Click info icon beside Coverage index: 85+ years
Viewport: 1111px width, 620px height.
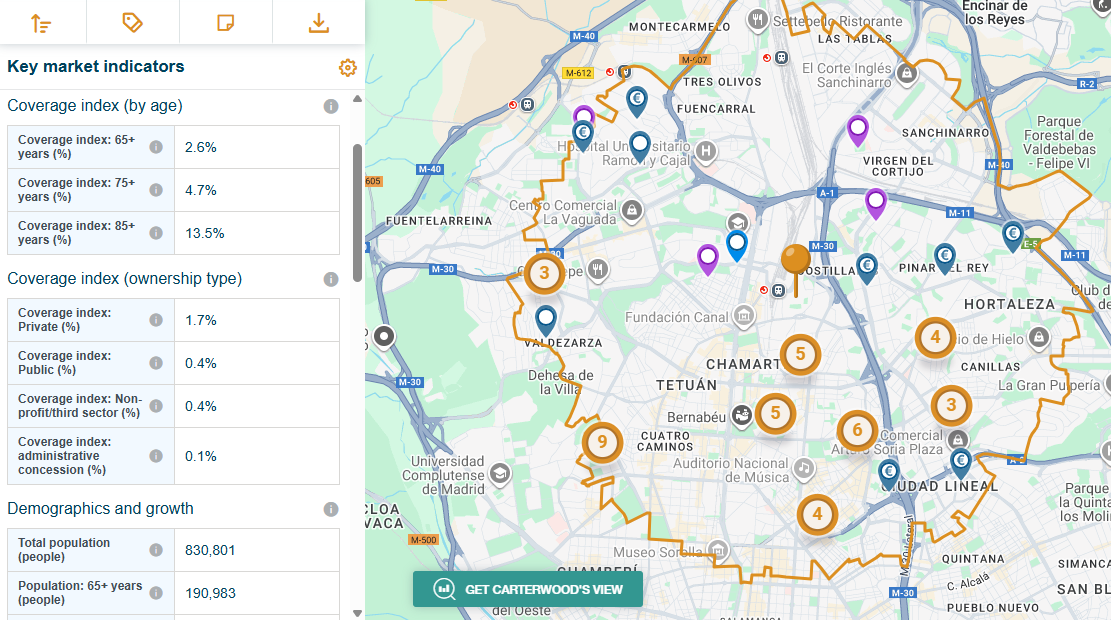[x=156, y=232]
